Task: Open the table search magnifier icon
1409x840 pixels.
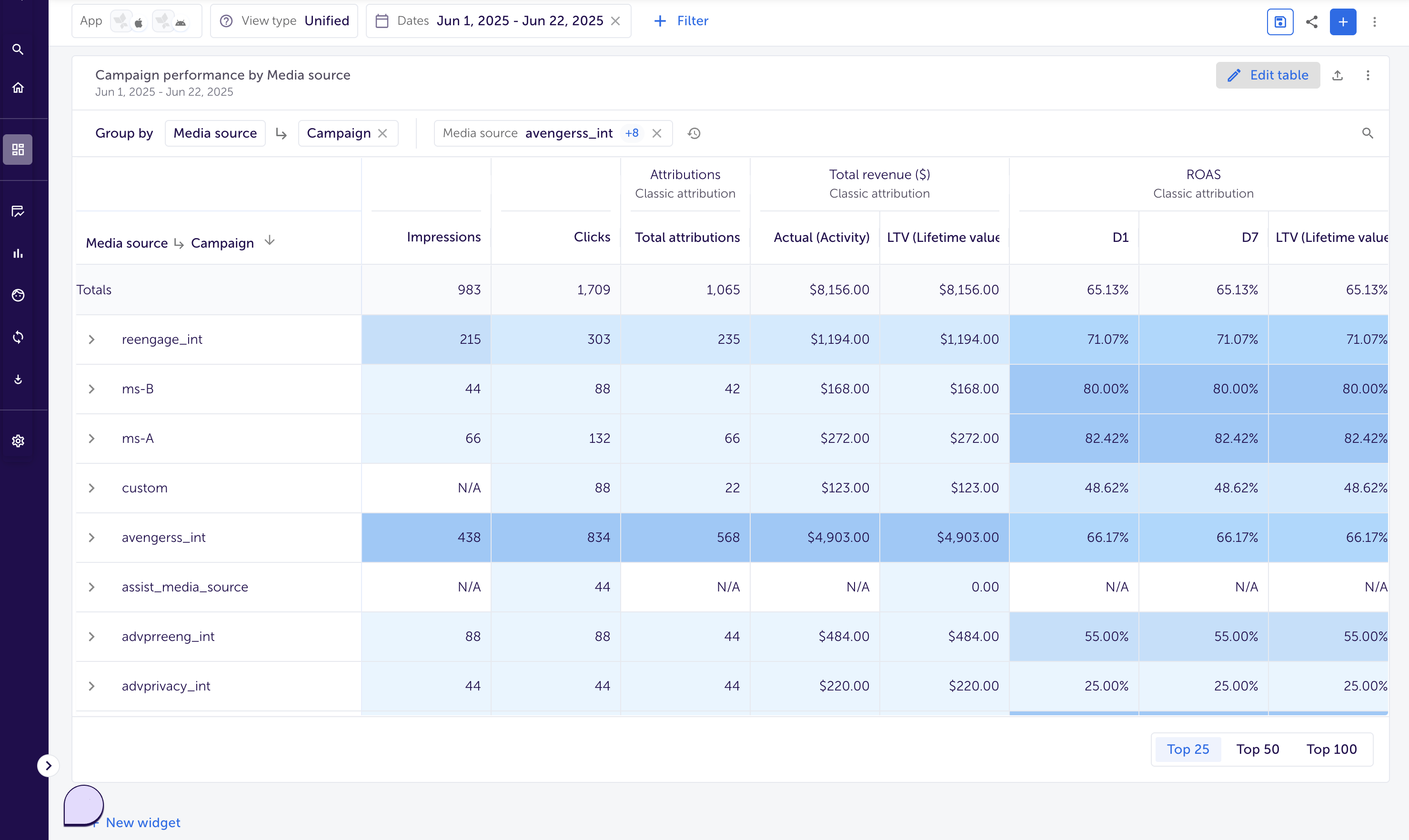Action: coord(1368,133)
